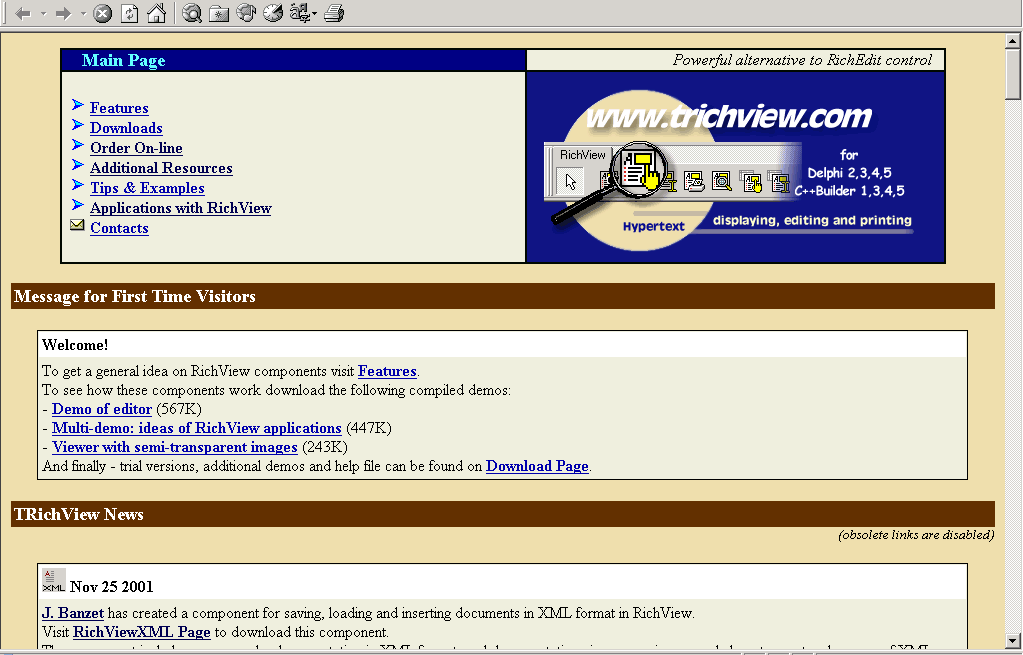Open the Search pane icon

pos(192,14)
